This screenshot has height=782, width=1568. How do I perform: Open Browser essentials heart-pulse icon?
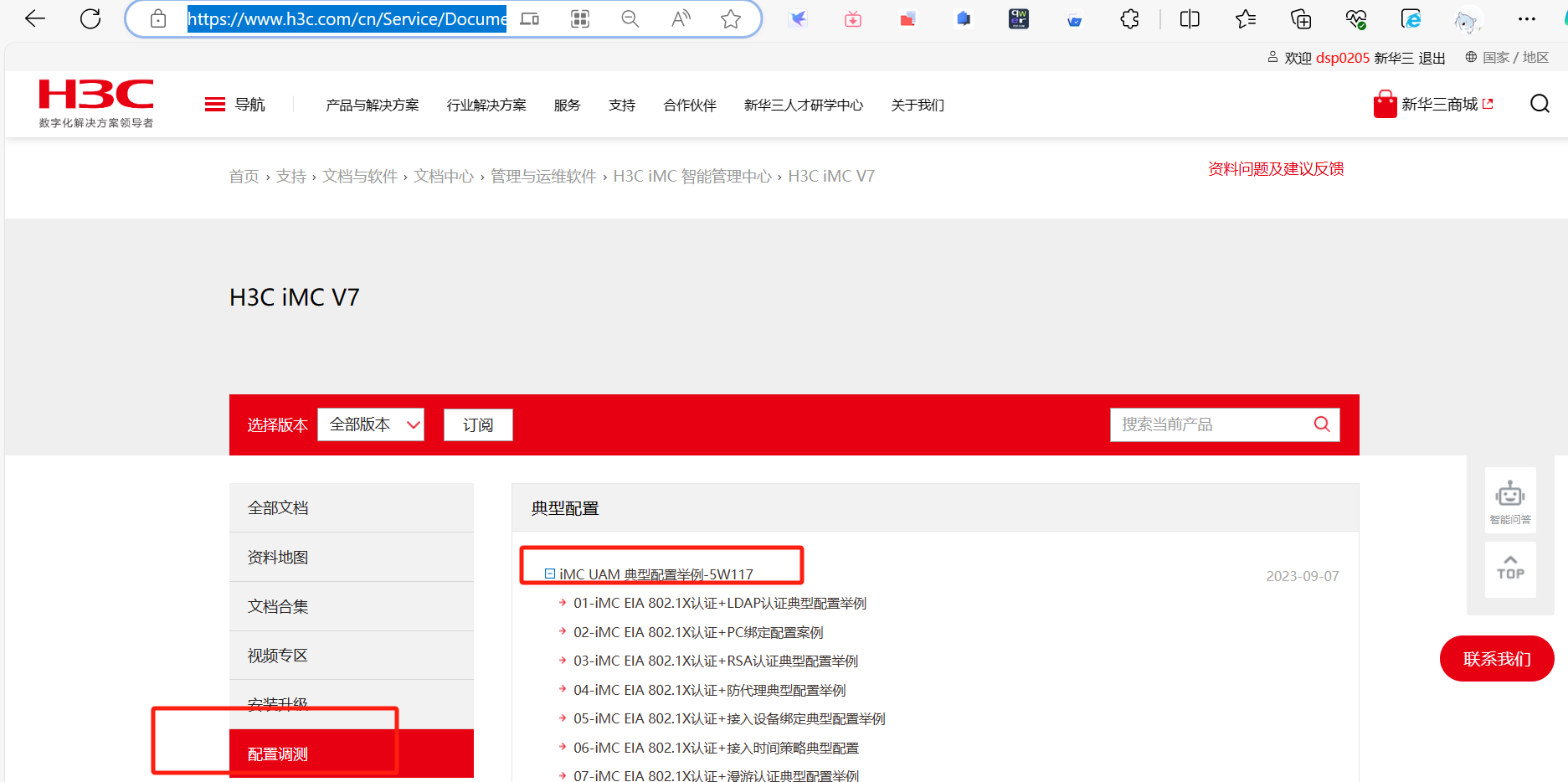1356,18
